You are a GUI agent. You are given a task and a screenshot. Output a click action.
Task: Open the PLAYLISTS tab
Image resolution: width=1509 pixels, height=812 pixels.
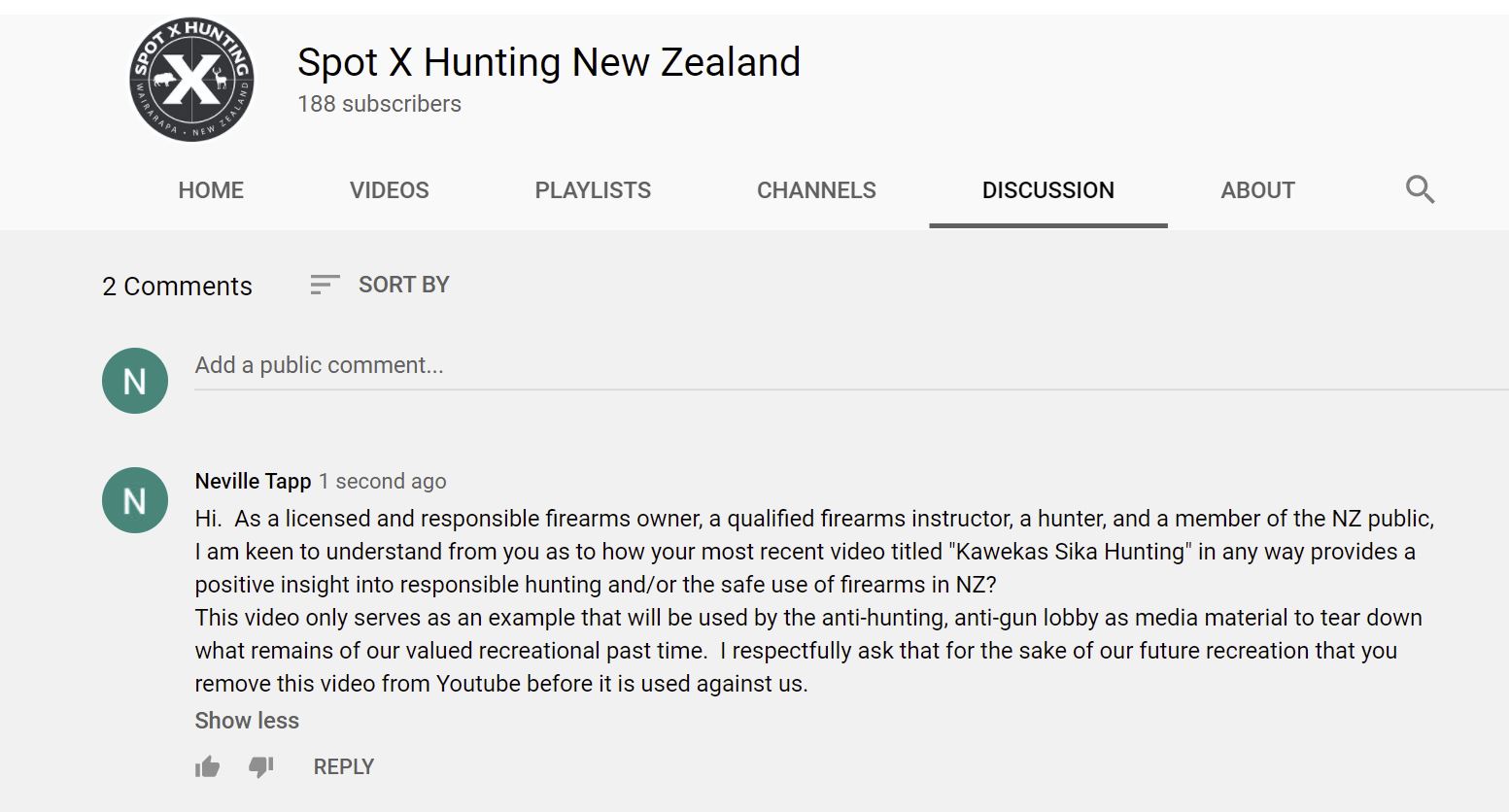click(593, 190)
